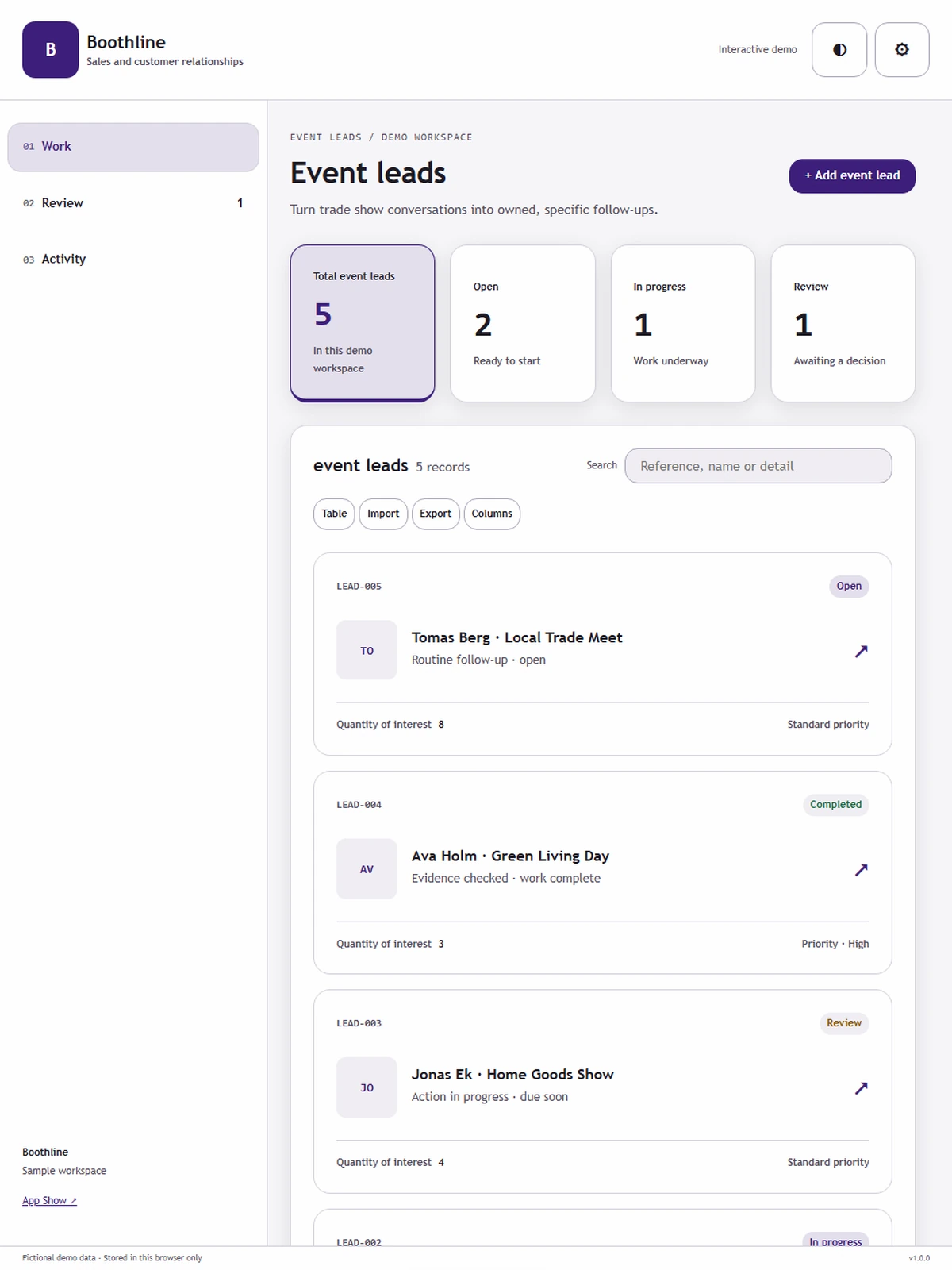Screen dimensions: 952x1270
Task: Click the Review count badge 1 in sidebar
Action: 240,203
